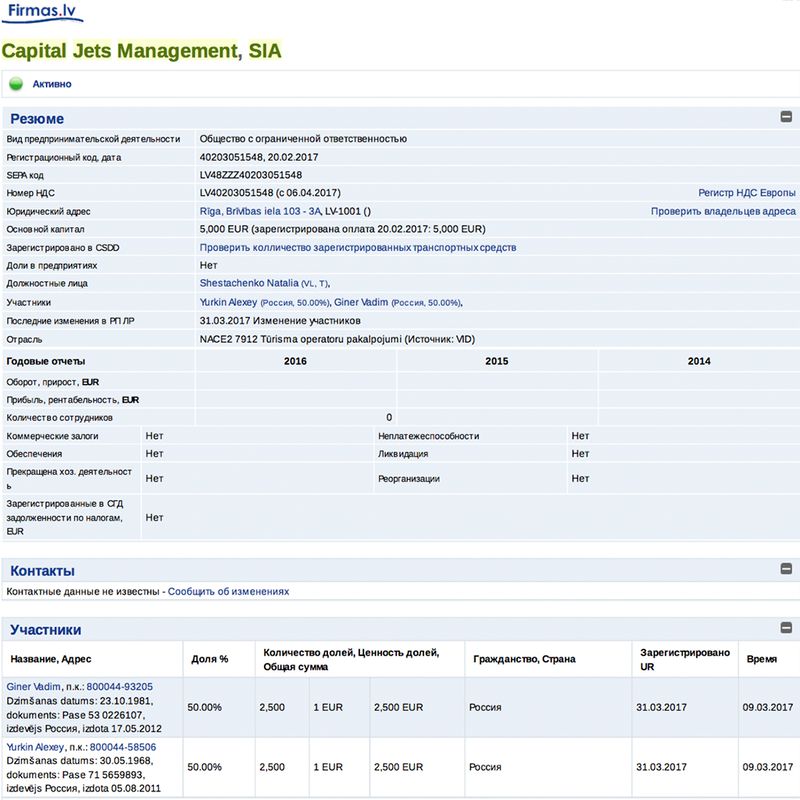
Task: Open Giner Vadim link in participants table
Action: point(33,687)
